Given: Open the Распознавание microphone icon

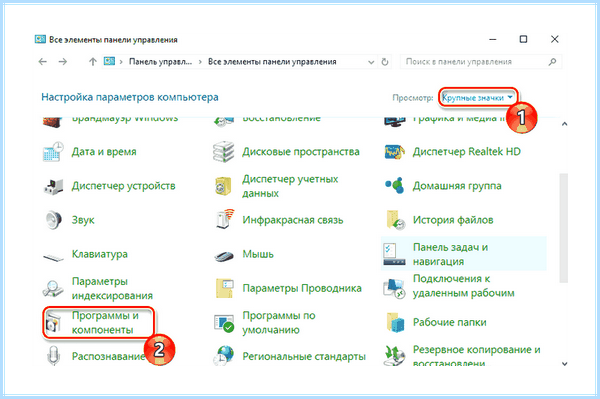Looking at the screenshot, I should (54, 356).
